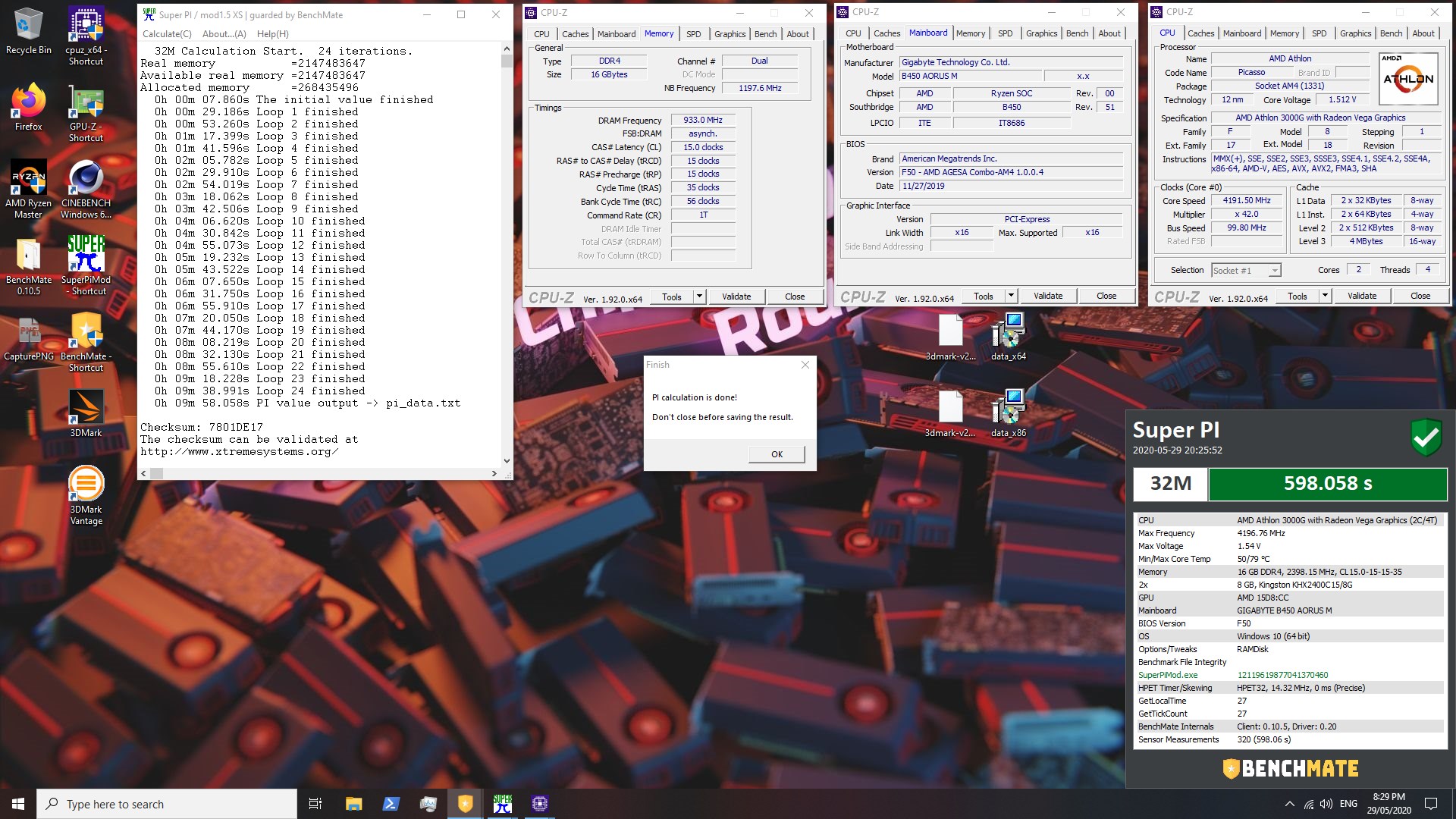This screenshot has height=819, width=1456.
Task: Switch to Bench tab in right CPU-Z window
Action: pyautogui.click(x=1391, y=33)
